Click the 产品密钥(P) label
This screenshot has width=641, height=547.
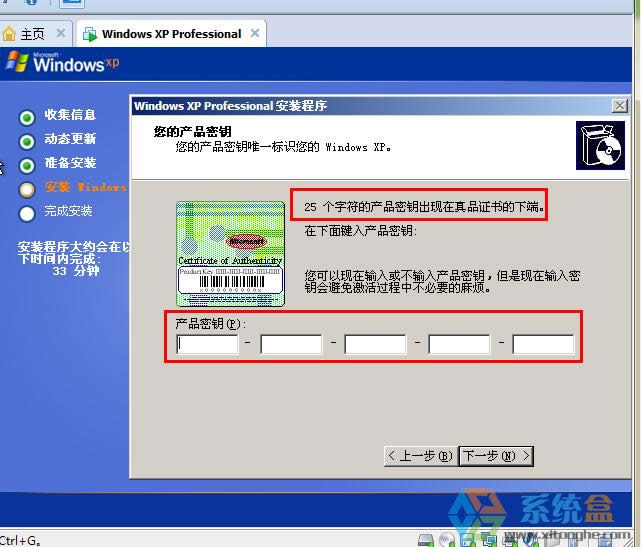[x=210, y=324]
